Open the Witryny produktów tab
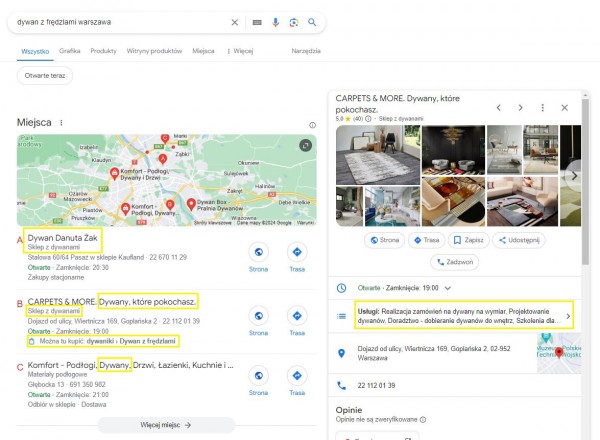This screenshot has width=600, height=440. pos(154,51)
